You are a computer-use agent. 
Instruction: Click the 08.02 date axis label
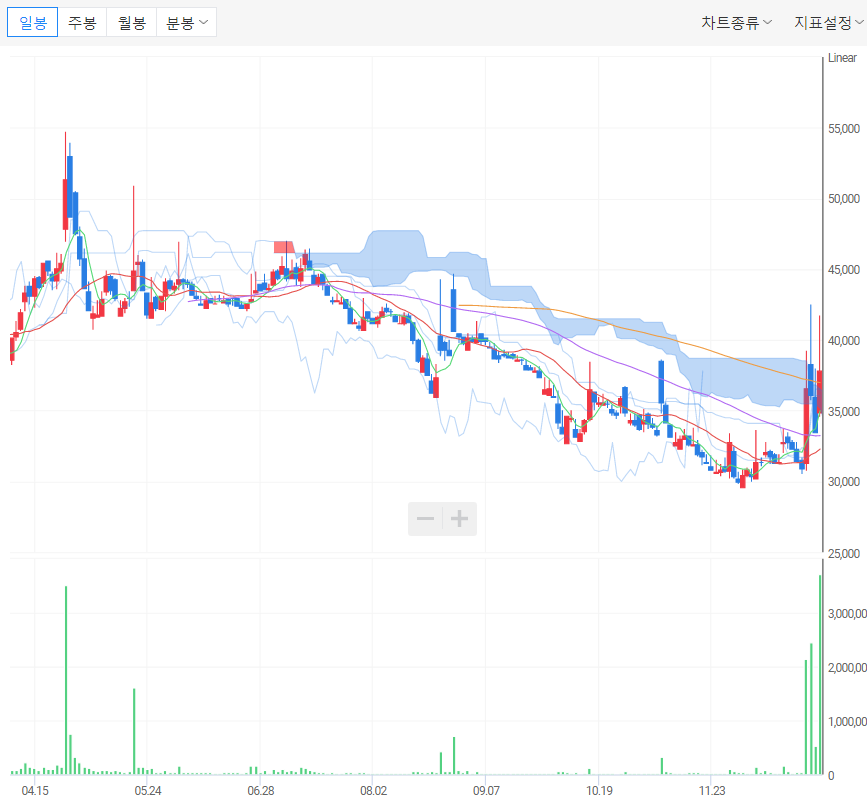pos(373,790)
